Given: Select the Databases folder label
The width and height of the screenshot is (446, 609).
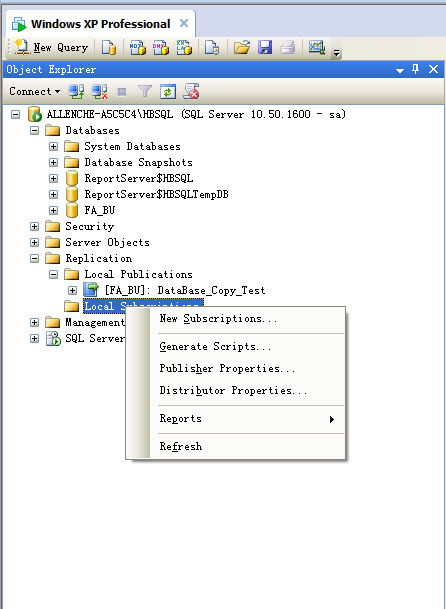Looking at the screenshot, I should pyautogui.click(x=92, y=130).
